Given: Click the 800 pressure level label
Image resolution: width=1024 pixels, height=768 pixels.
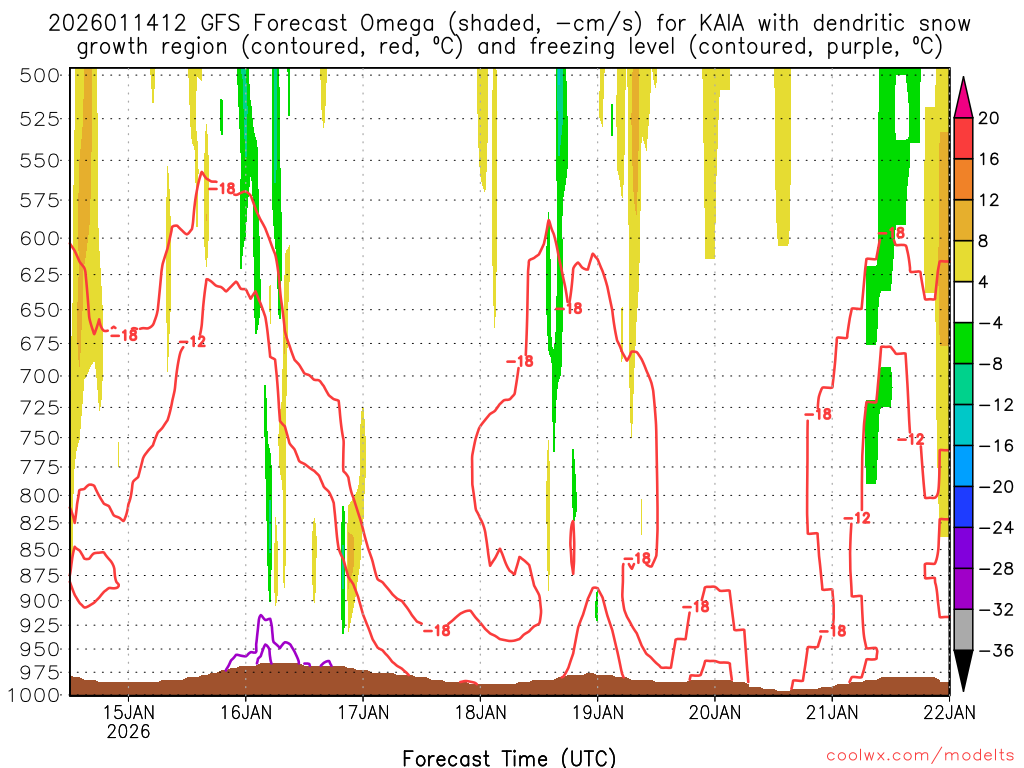Looking at the screenshot, I should click(40, 496).
